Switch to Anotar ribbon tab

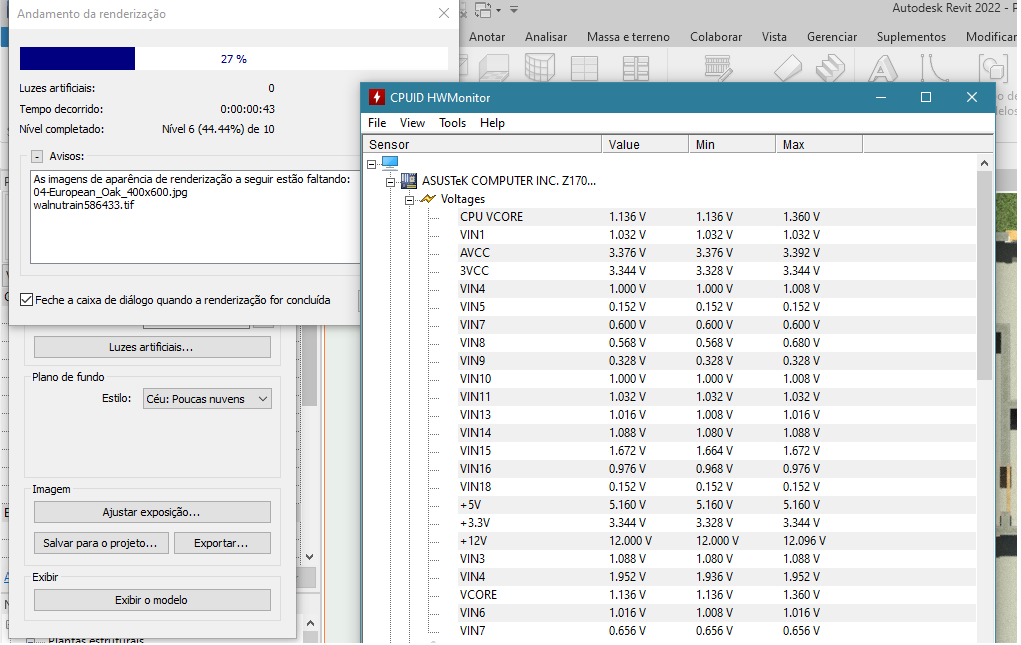(487, 36)
